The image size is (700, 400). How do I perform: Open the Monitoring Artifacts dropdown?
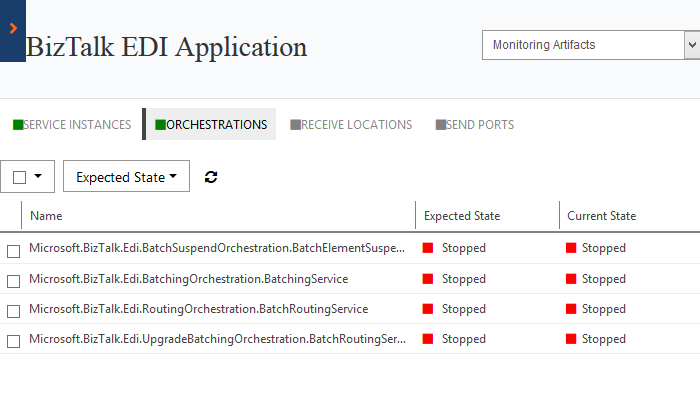pyautogui.click(x=589, y=45)
